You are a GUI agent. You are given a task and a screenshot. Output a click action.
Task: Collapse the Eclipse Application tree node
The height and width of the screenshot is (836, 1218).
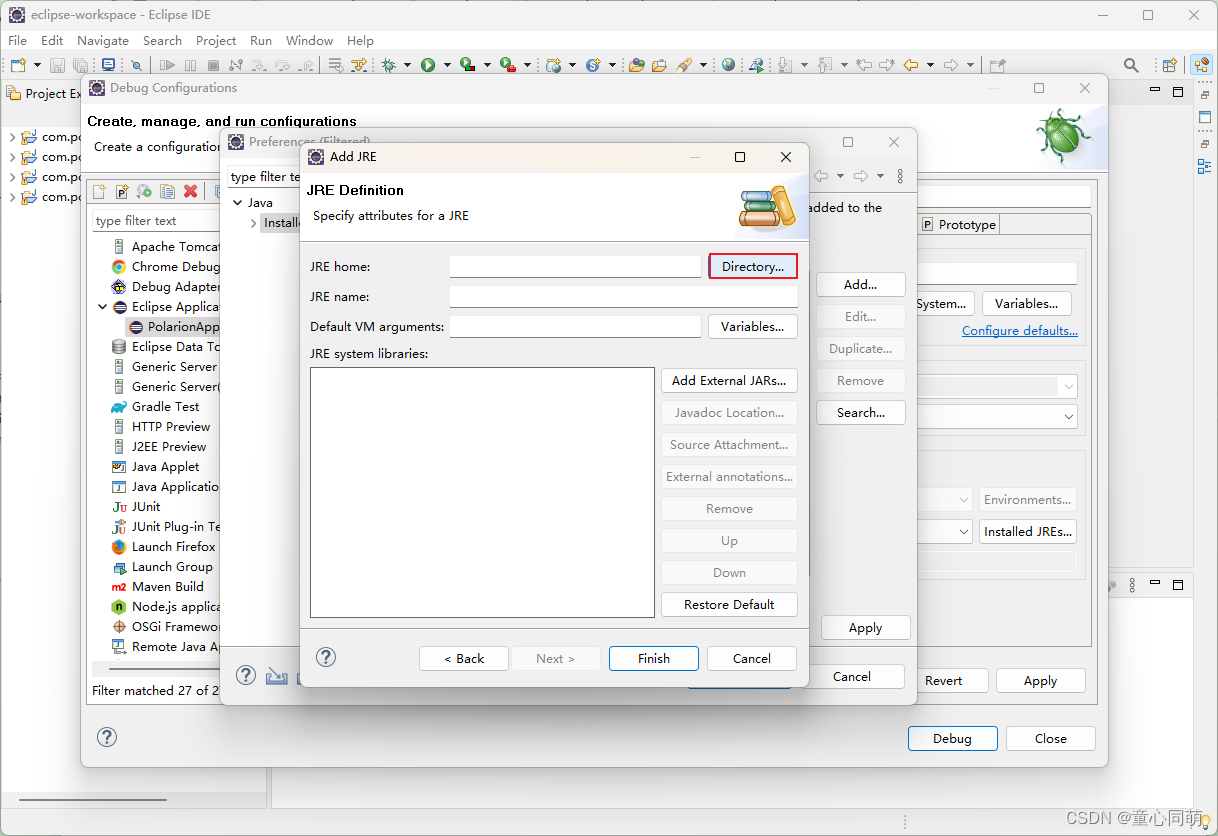tap(103, 307)
